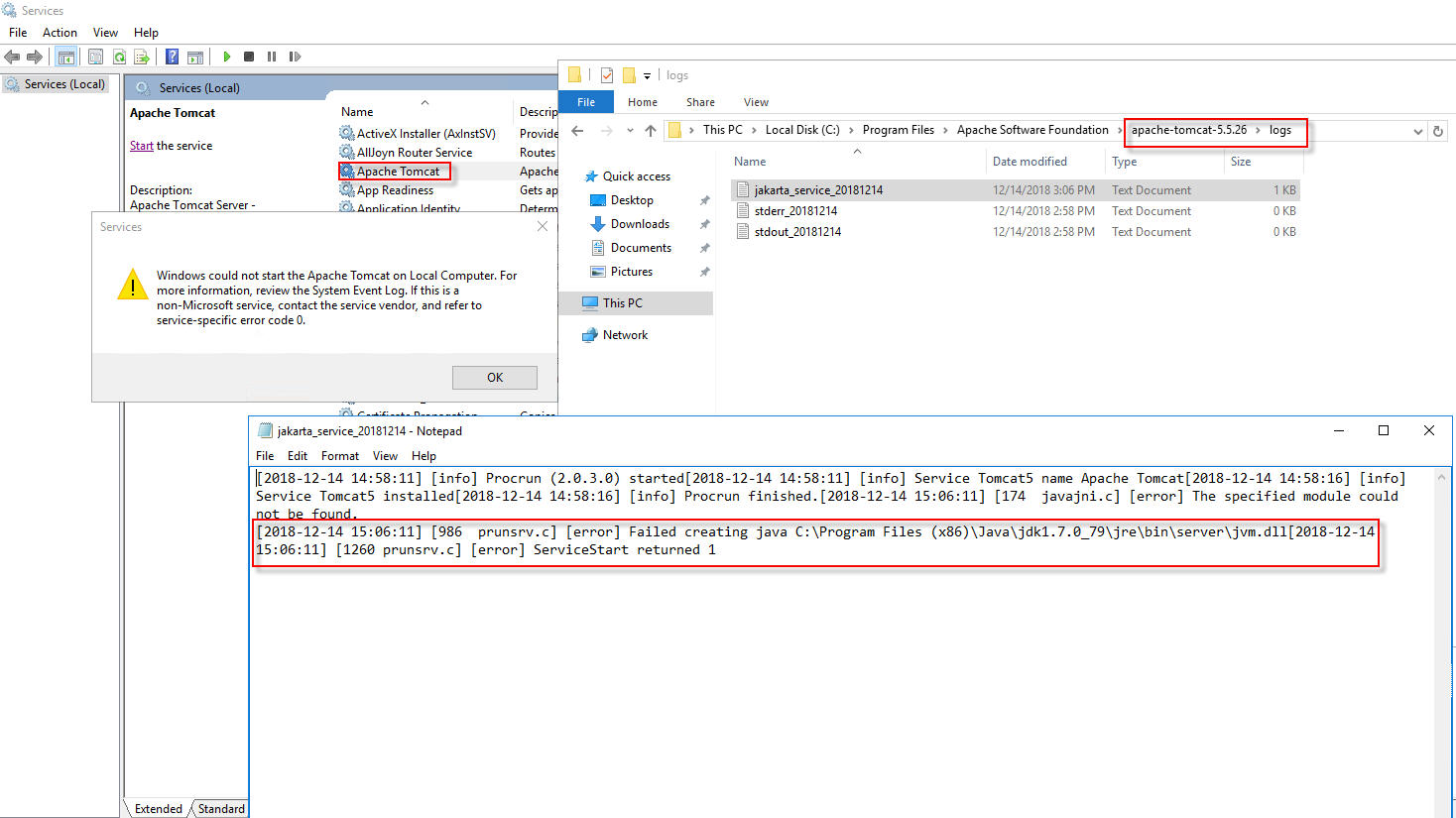Screen dimensions: 1456x818
Task: Open the Quick Access Toolbar customize arrow
Action: click(x=647, y=75)
